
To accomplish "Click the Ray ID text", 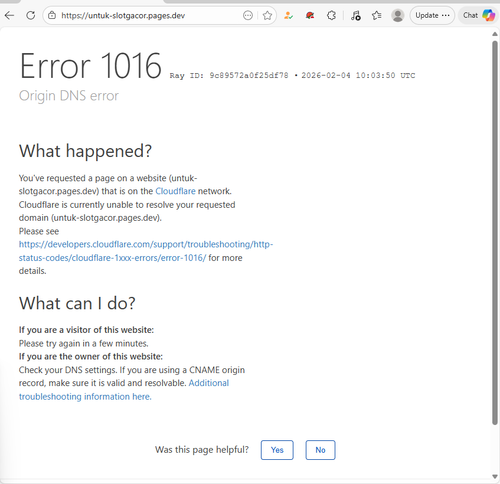I will coord(229,76).
